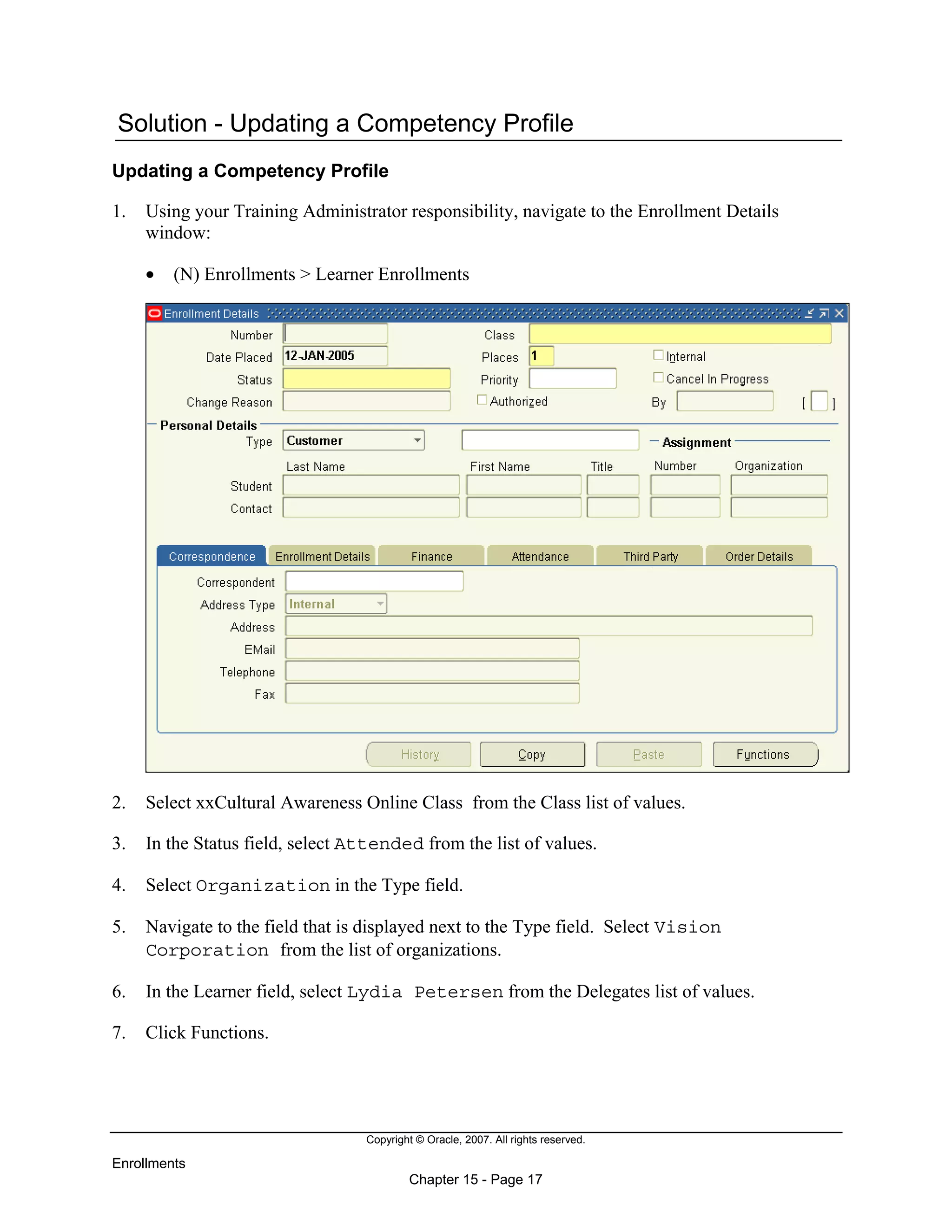952x1232 pixels.
Task: Check the Authorized checkbox
Action: pos(482,400)
